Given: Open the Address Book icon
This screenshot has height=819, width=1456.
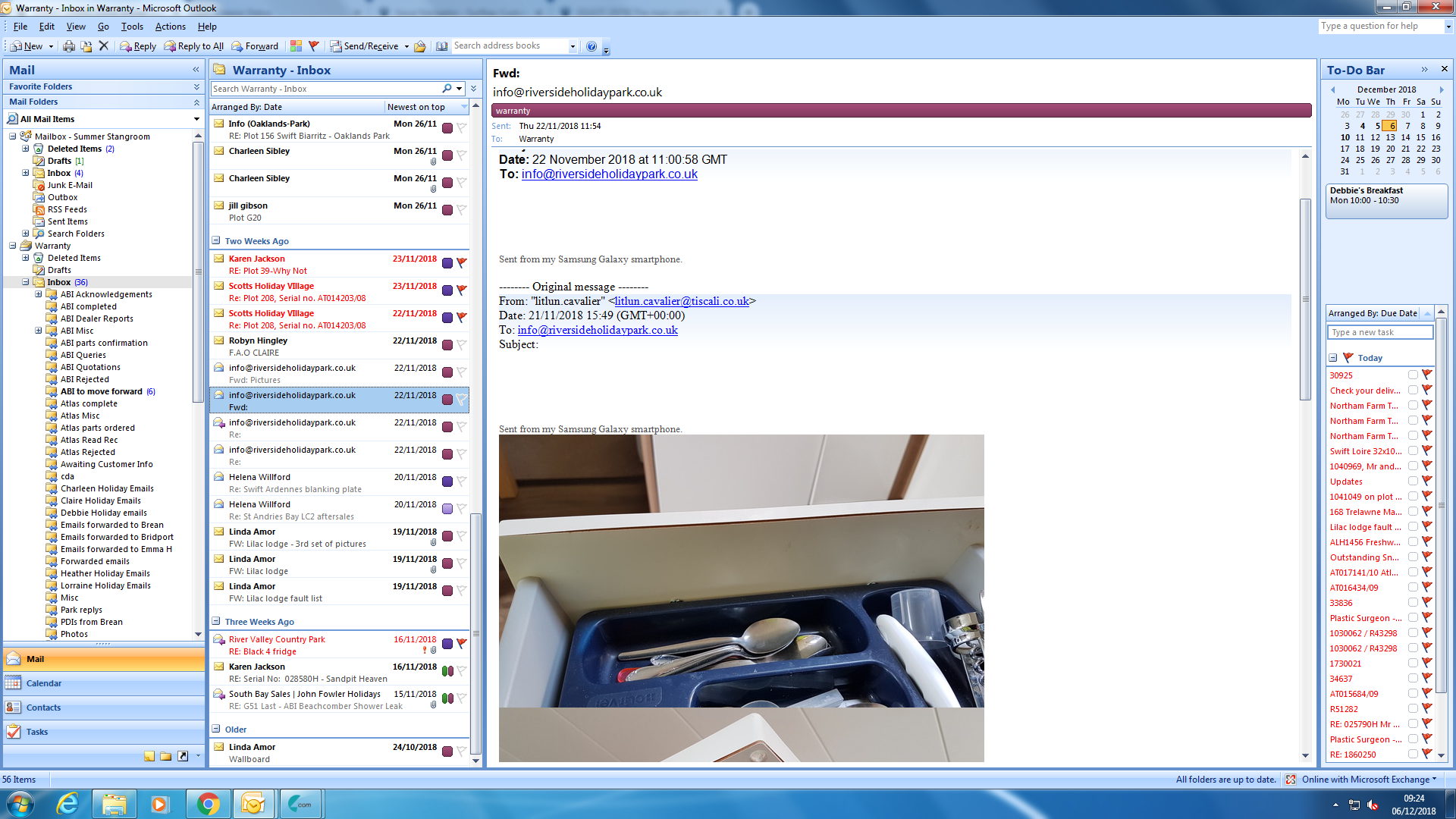Looking at the screenshot, I should click(x=442, y=46).
